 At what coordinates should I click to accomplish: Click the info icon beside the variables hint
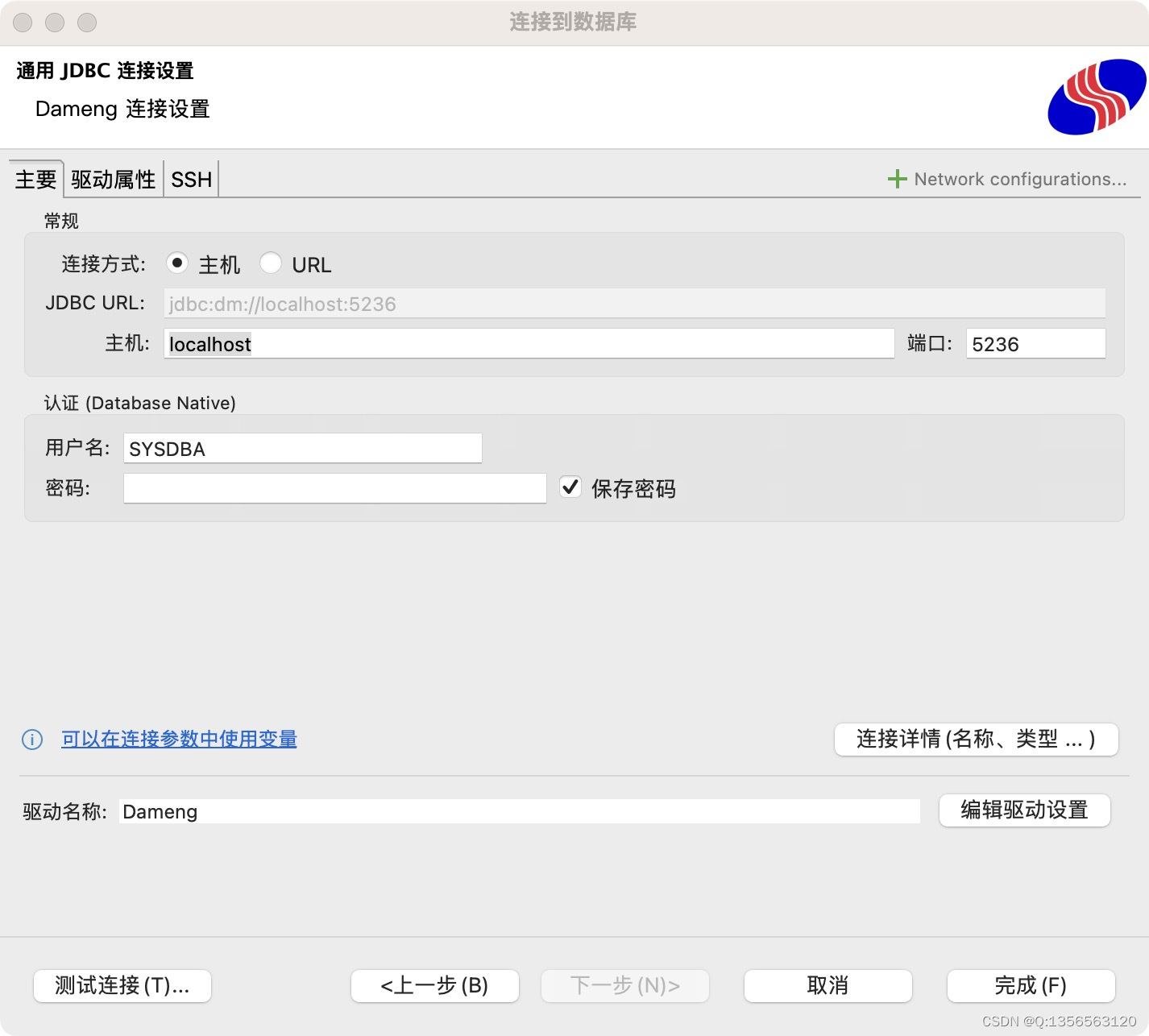point(31,740)
